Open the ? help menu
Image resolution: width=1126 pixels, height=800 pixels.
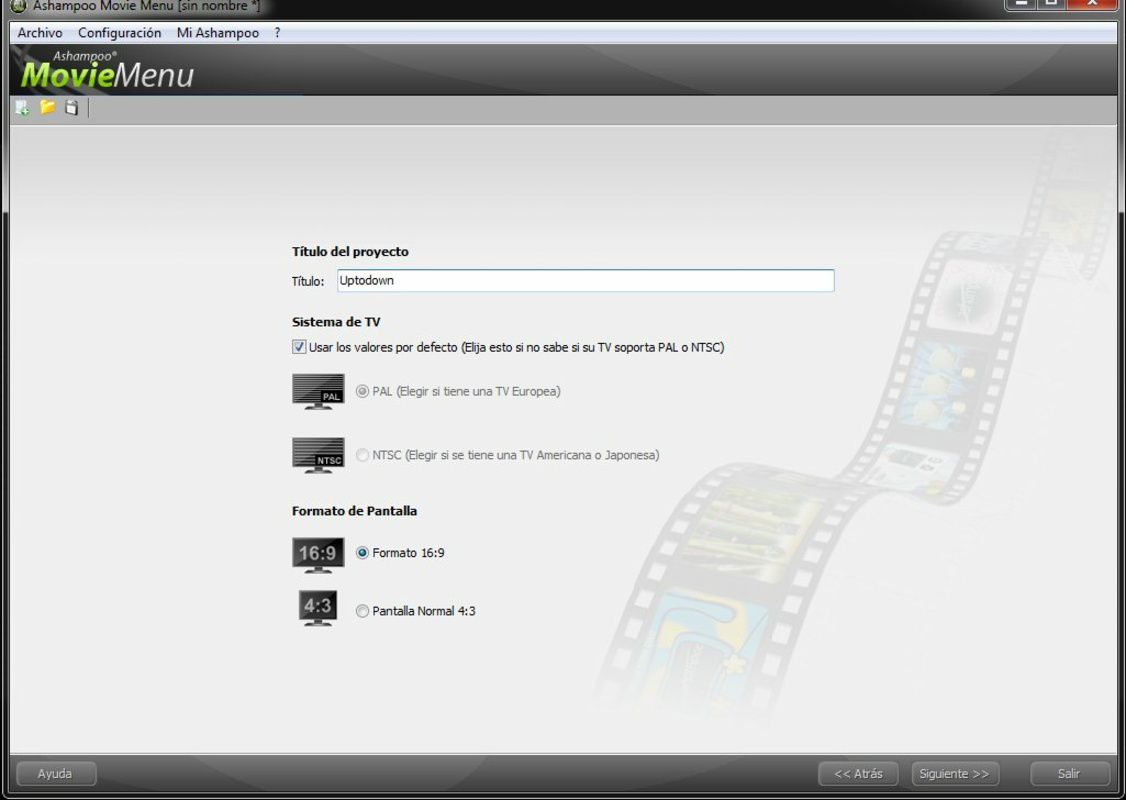click(x=277, y=33)
